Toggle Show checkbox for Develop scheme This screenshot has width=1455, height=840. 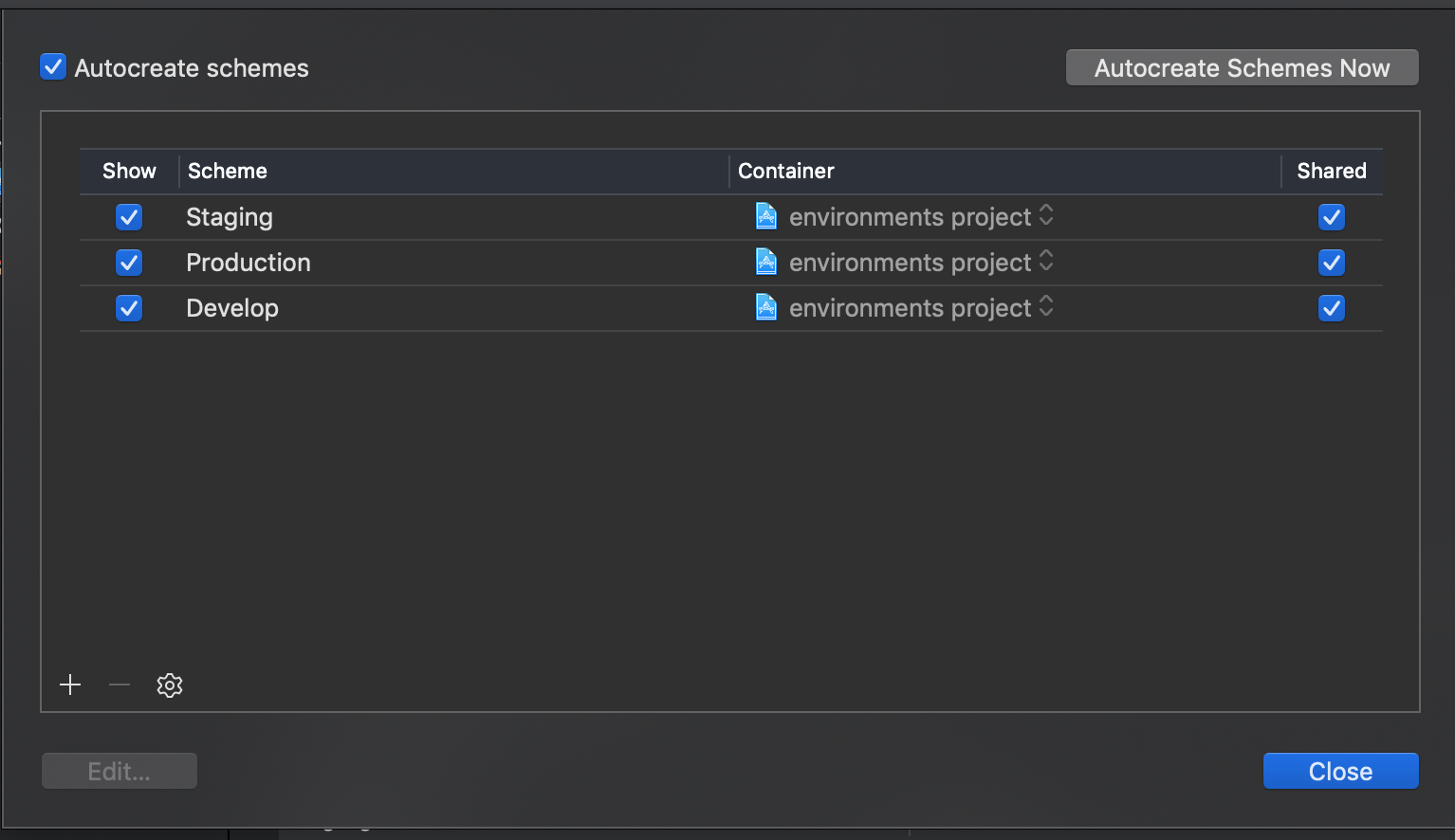129,308
